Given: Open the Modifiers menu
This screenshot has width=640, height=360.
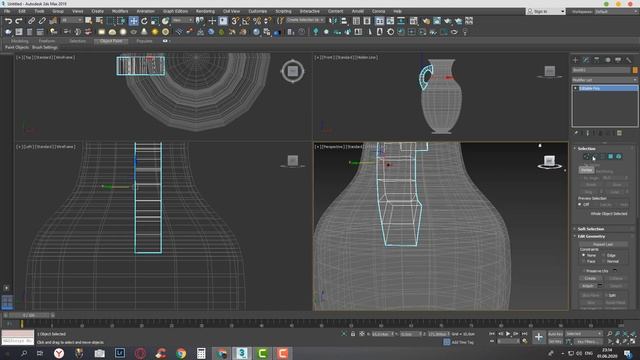Looking at the screenshot, I should (x=120, y=11).
